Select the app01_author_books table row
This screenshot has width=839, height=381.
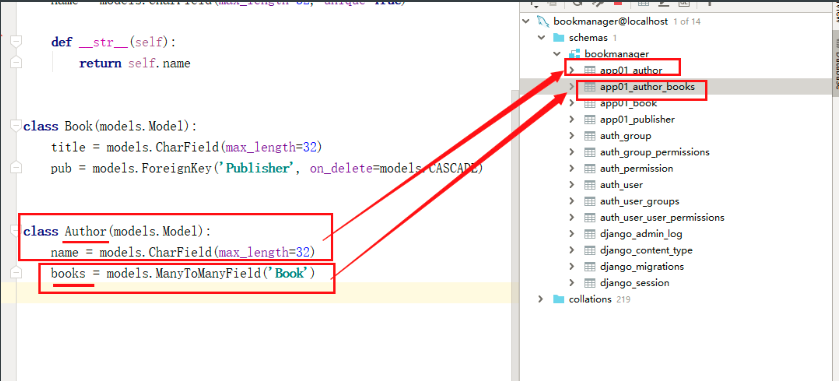[675, 87]
